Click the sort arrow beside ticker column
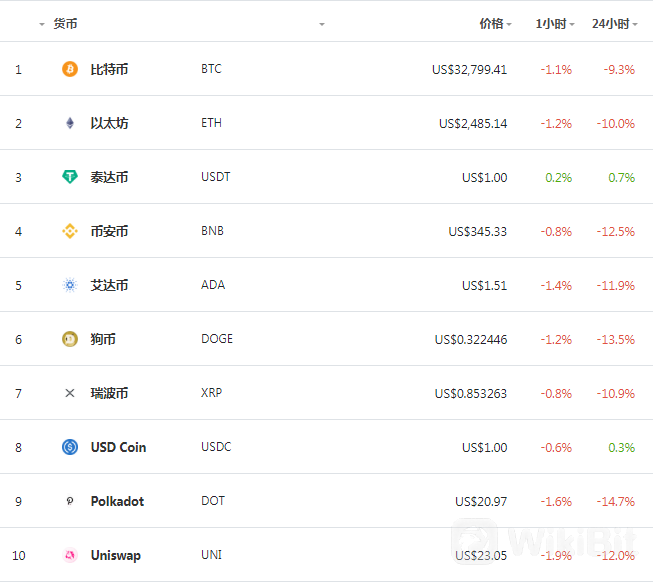Image resolution: width=653 pixels, height=583 pixels. tap(322, 25)
